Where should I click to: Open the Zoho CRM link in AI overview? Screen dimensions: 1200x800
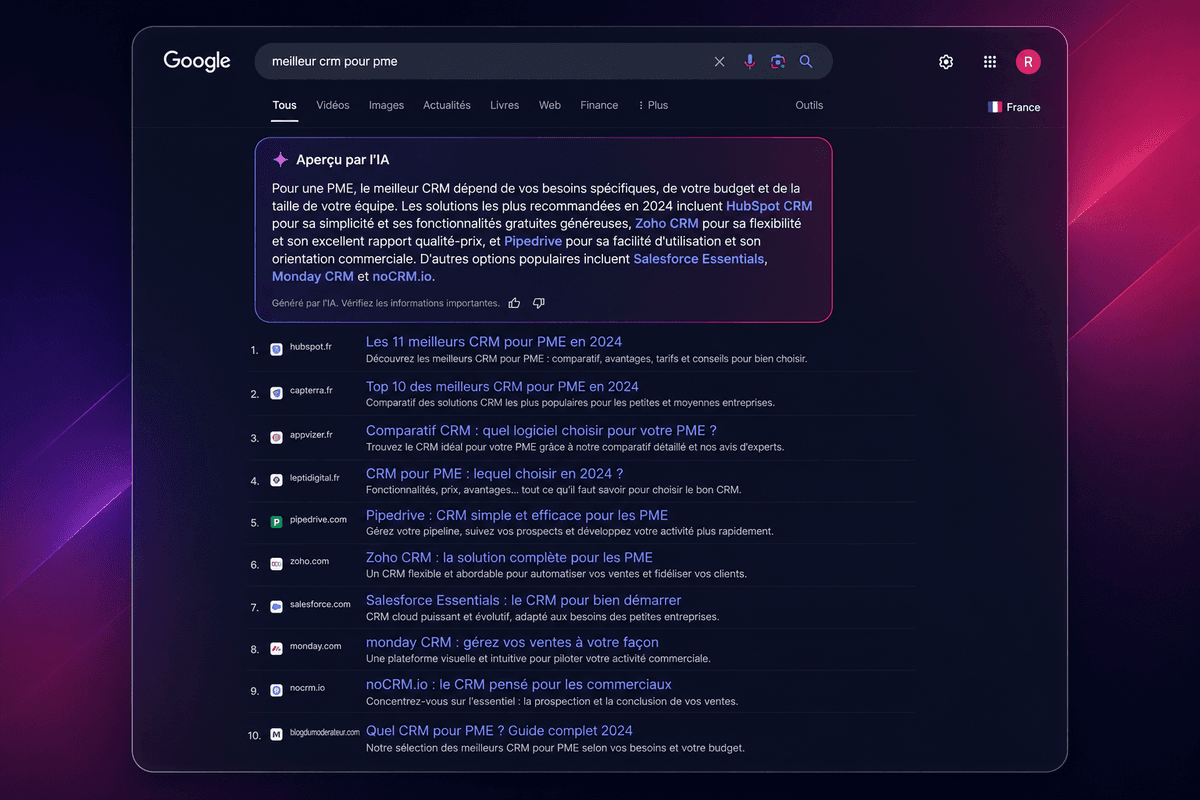[x=667, y=223]
